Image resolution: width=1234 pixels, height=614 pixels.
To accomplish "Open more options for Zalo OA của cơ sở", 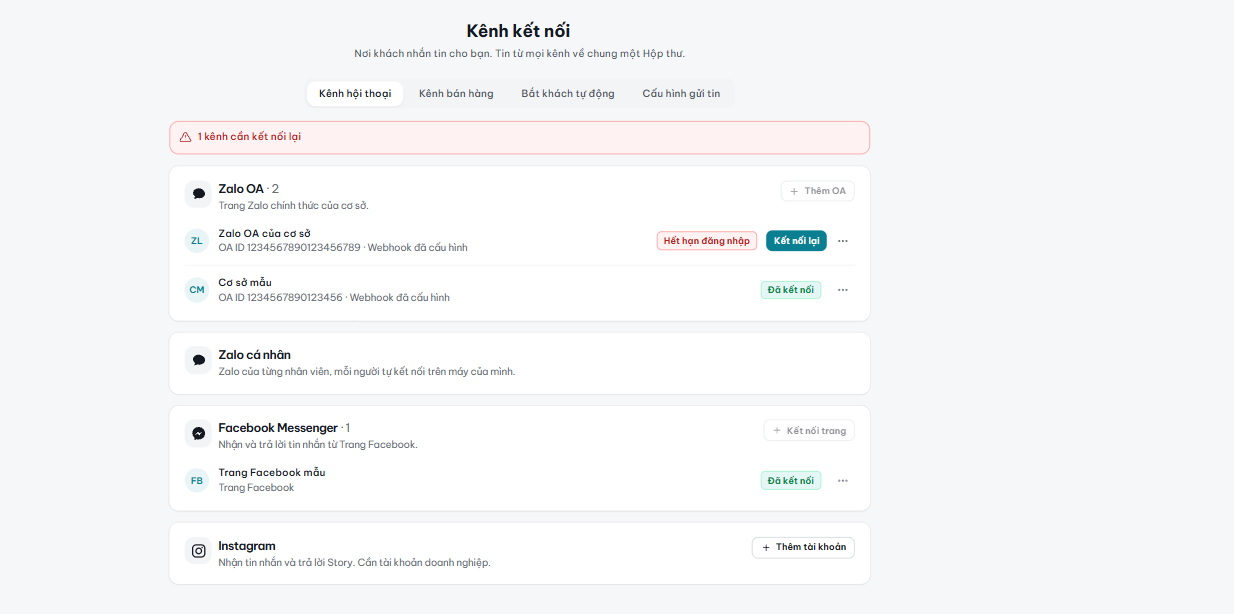I will (843, 241).
